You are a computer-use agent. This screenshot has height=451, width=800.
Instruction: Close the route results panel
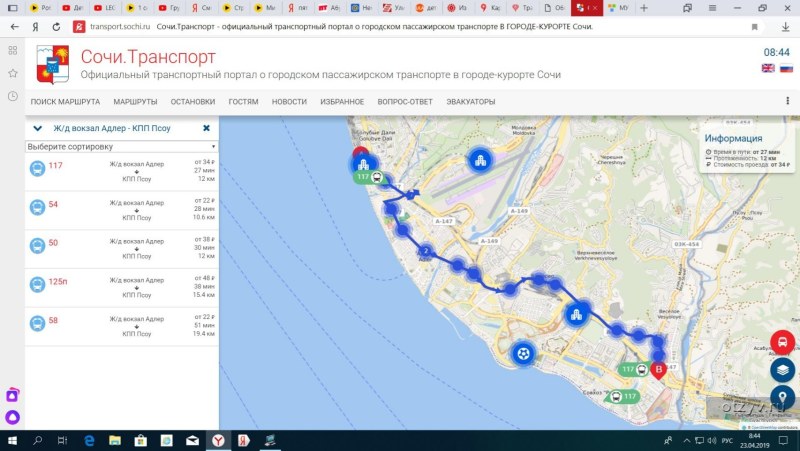click(x=206, y=129)
